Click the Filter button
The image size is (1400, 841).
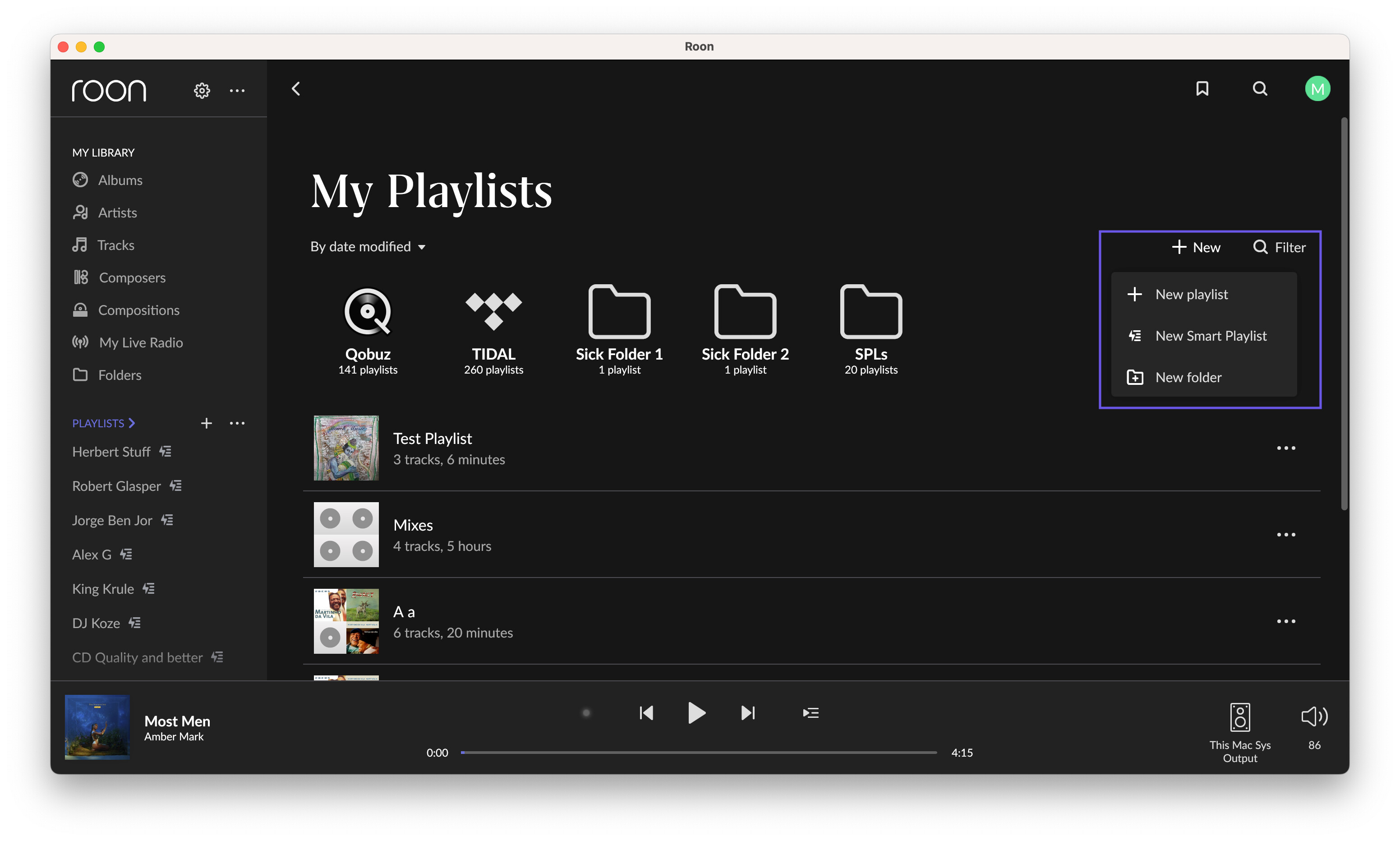coord(1279,246)
